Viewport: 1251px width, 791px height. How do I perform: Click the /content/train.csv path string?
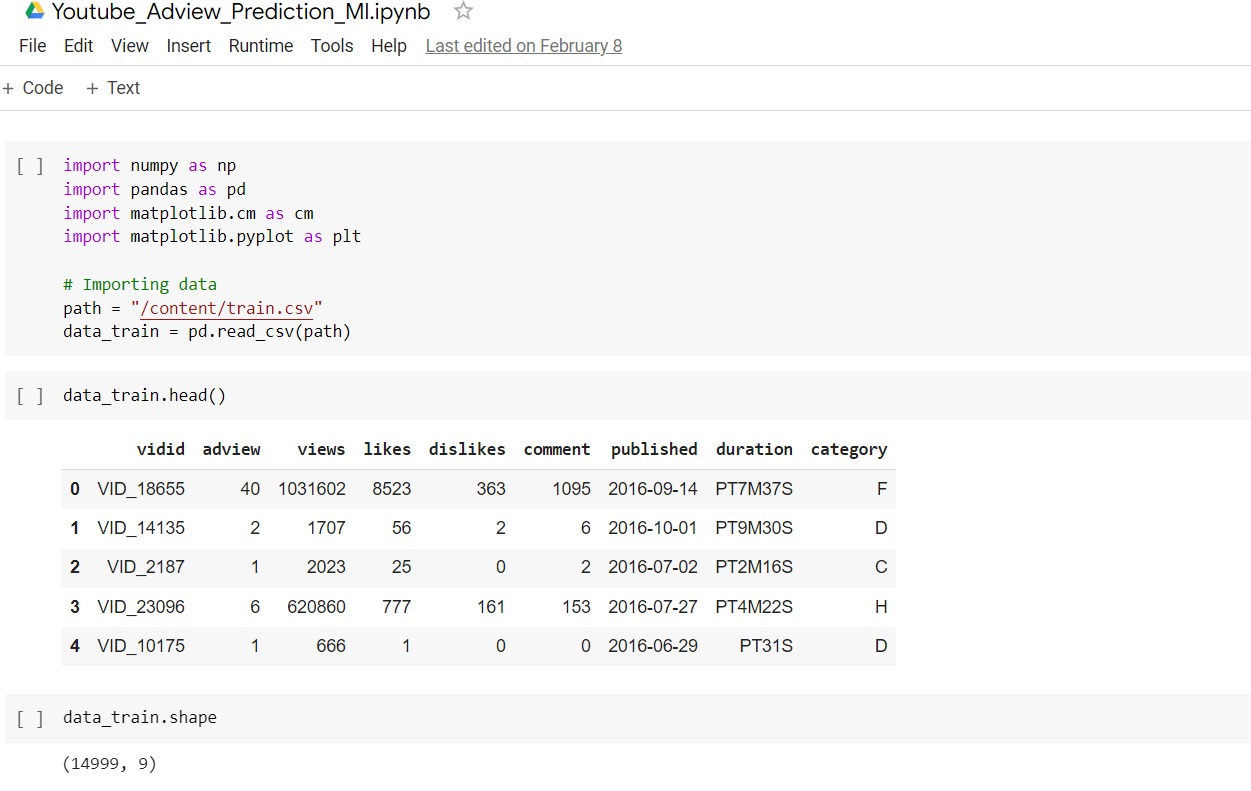[226, 308]
